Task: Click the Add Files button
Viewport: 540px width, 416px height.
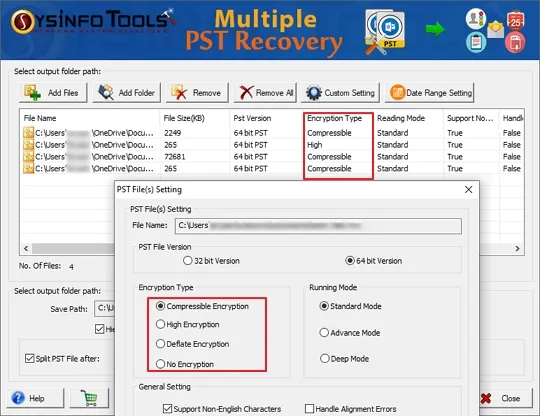Action: 53,93
